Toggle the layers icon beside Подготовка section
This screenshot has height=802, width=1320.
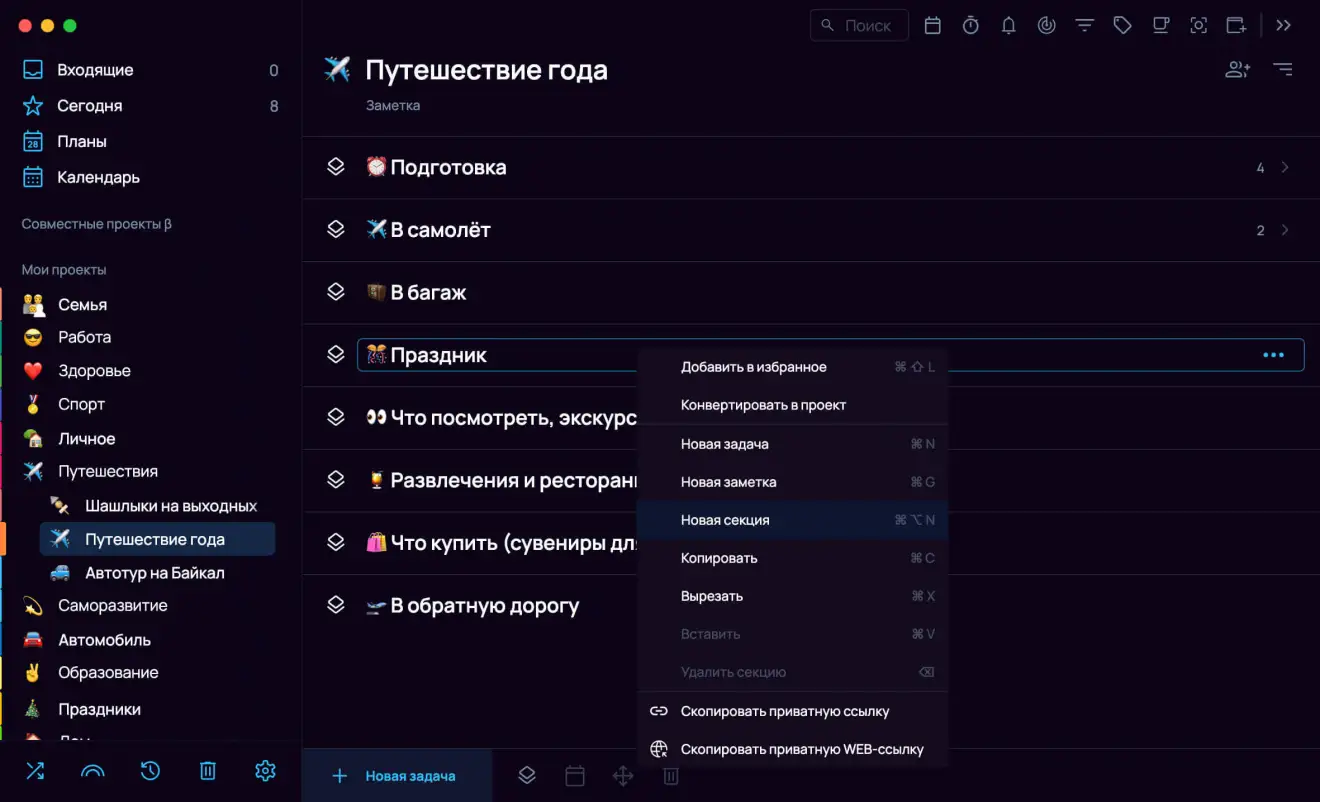click(x=336, y=167)
